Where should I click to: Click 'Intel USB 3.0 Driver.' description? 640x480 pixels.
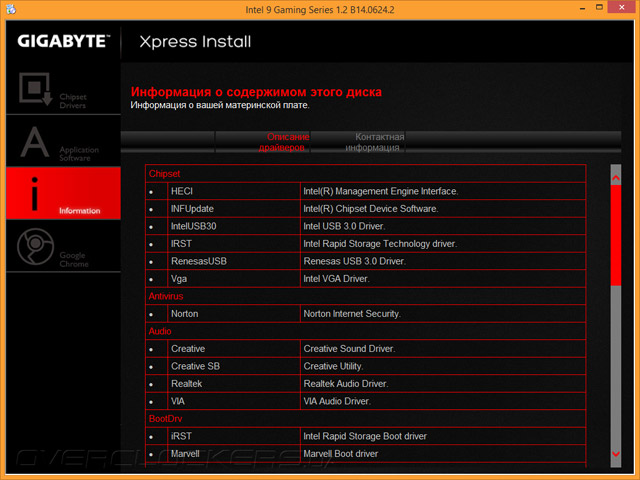(344, 227)
